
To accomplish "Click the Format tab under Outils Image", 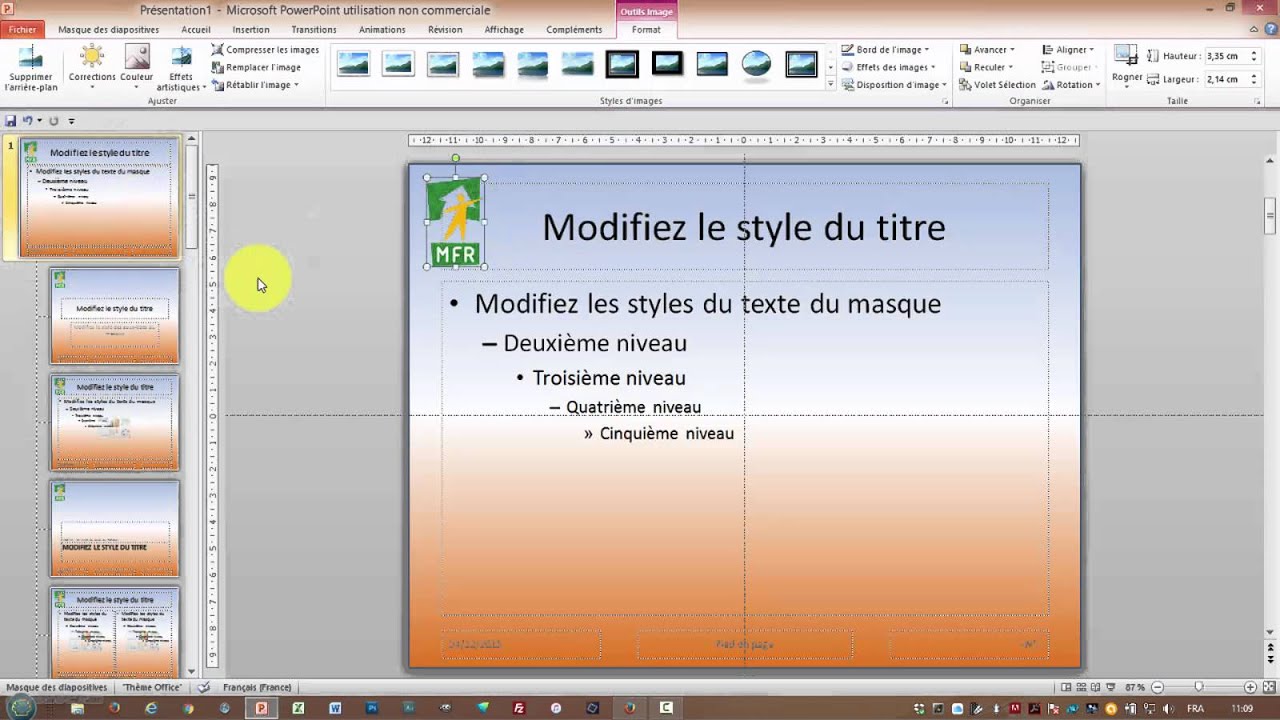I will (x=646, y=30).
